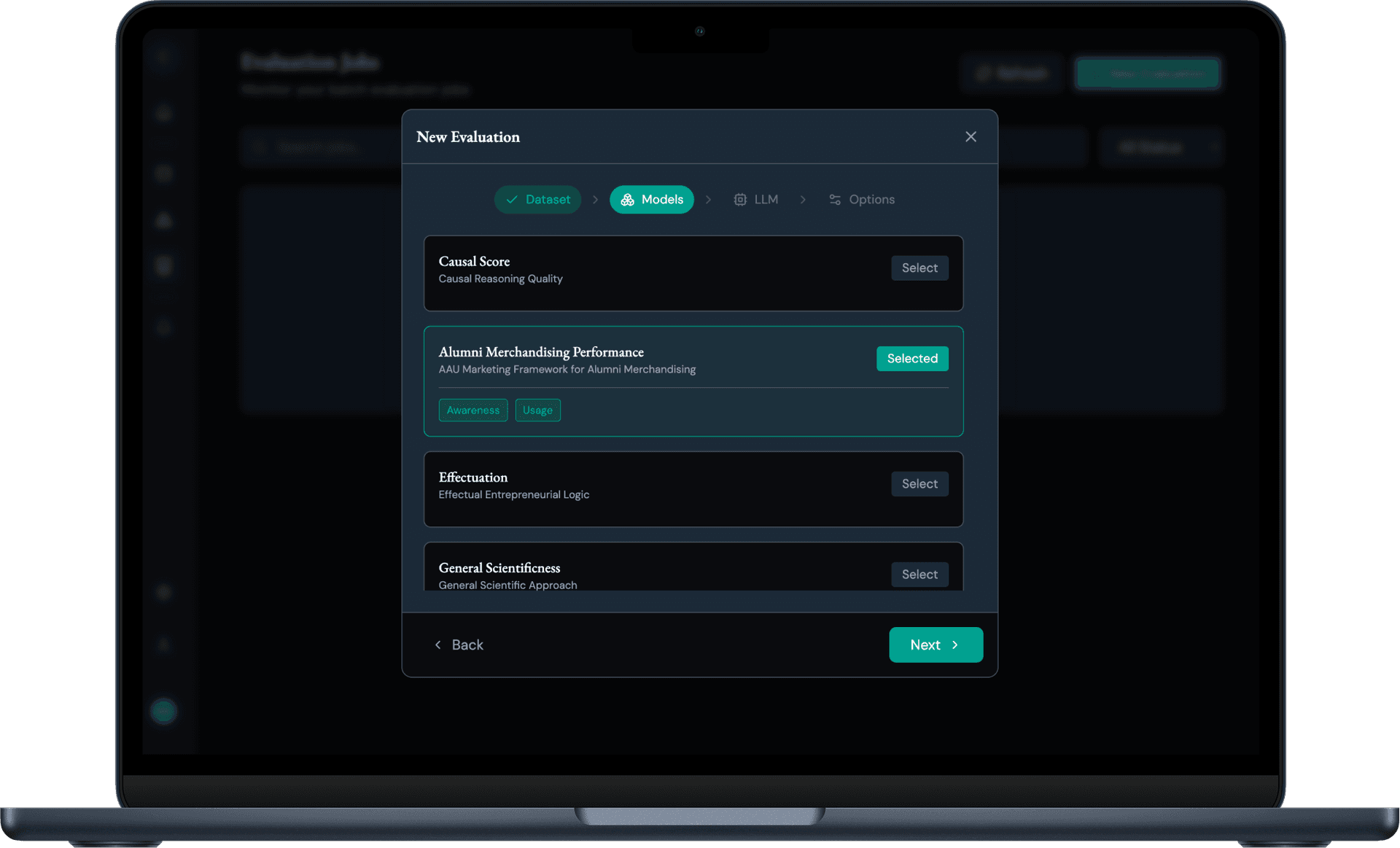Click Next to proceed

[936, 645]
